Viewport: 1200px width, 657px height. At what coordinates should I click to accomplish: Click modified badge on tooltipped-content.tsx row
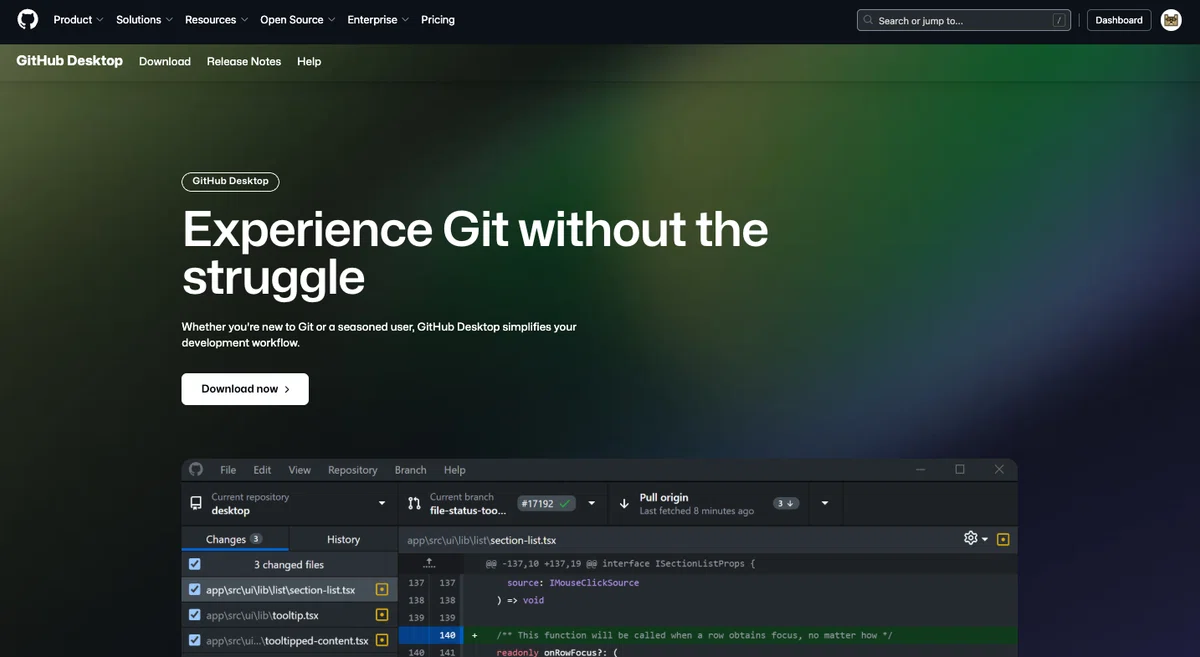click(x=381, y=641)
